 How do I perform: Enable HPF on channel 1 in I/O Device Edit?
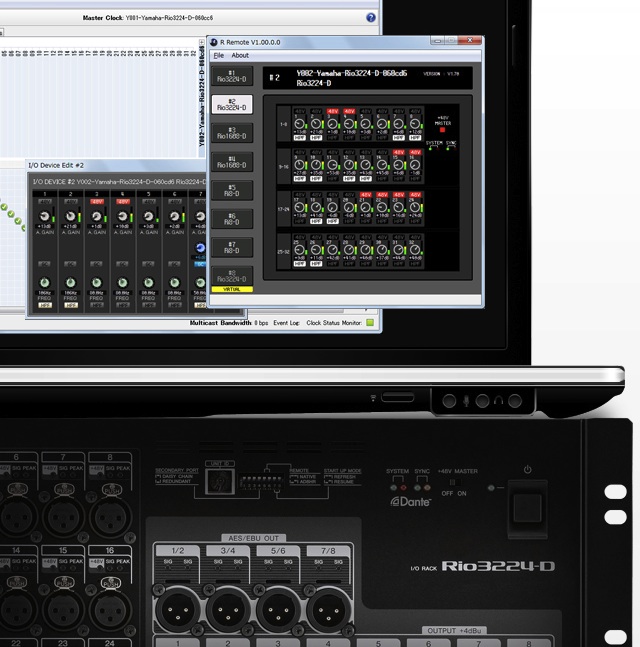[x=45, y=304]
